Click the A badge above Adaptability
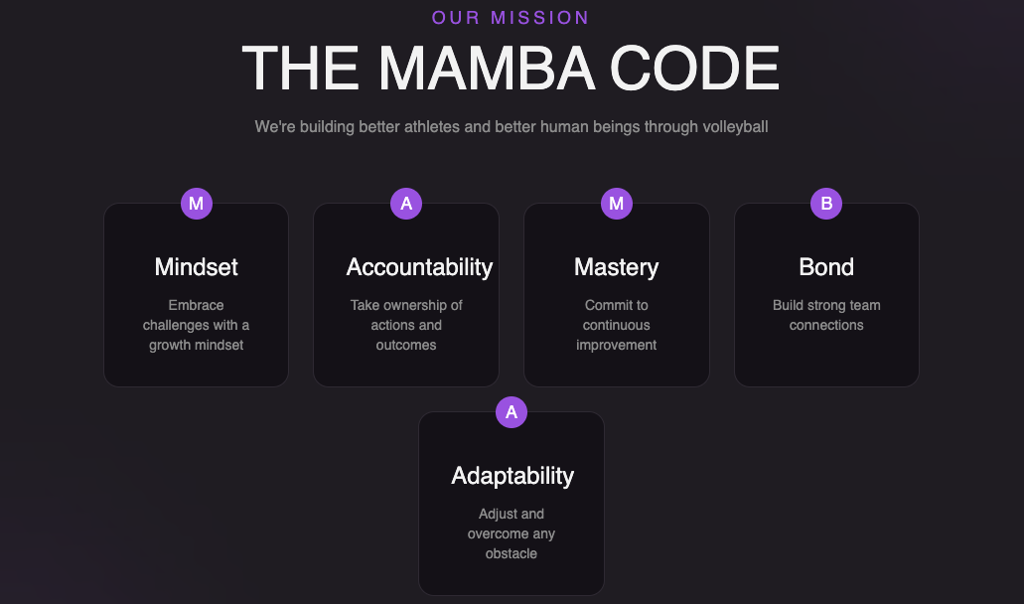Viewport: 1024px width, 604px height. point(511,412)
